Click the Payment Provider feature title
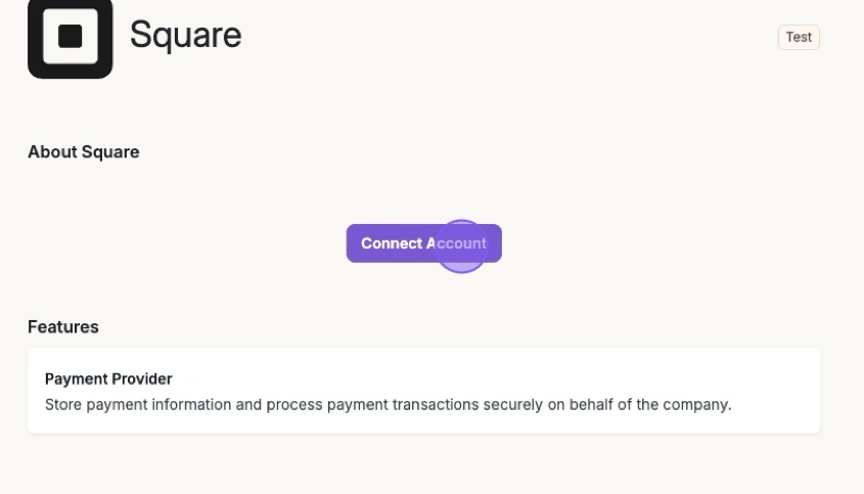This screenshot has height=494, width=864. click(x=108, y=379)
